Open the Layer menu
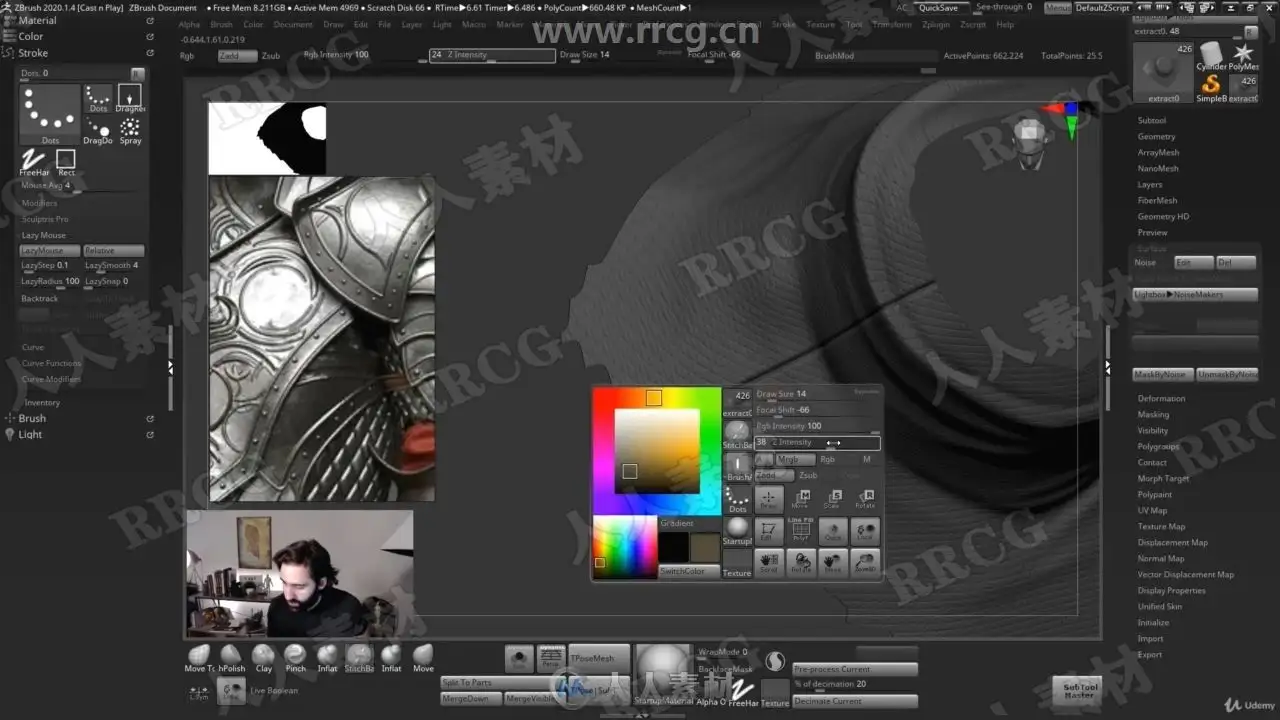1280x720 pixels. [x=412, y=24]
